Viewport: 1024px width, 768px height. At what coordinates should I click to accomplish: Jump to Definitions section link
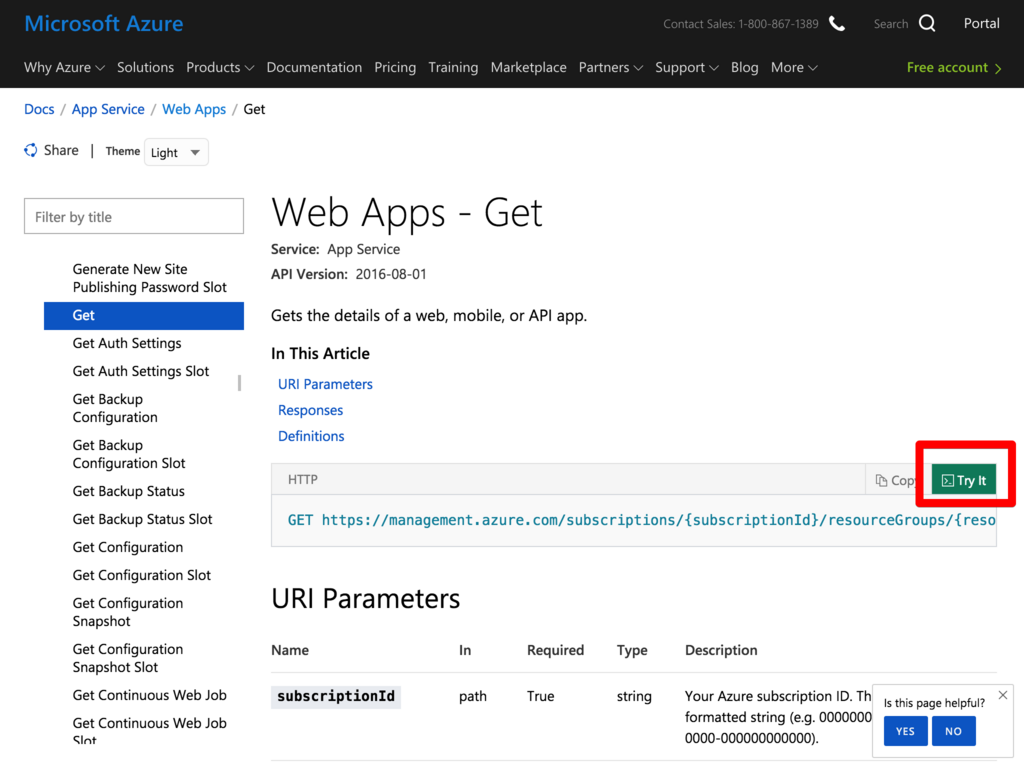[311, 436]
